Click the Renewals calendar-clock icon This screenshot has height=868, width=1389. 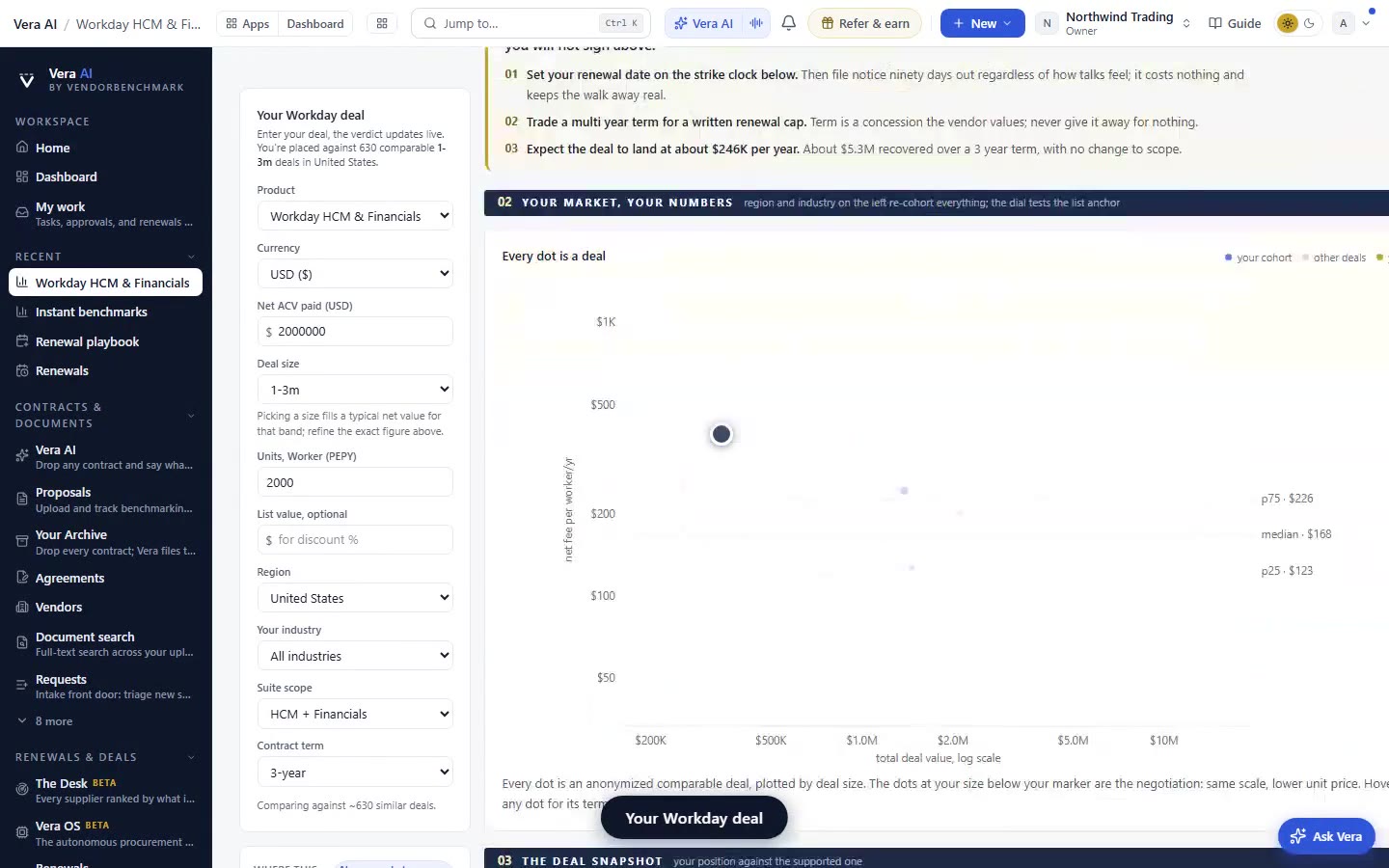point(22,370)
